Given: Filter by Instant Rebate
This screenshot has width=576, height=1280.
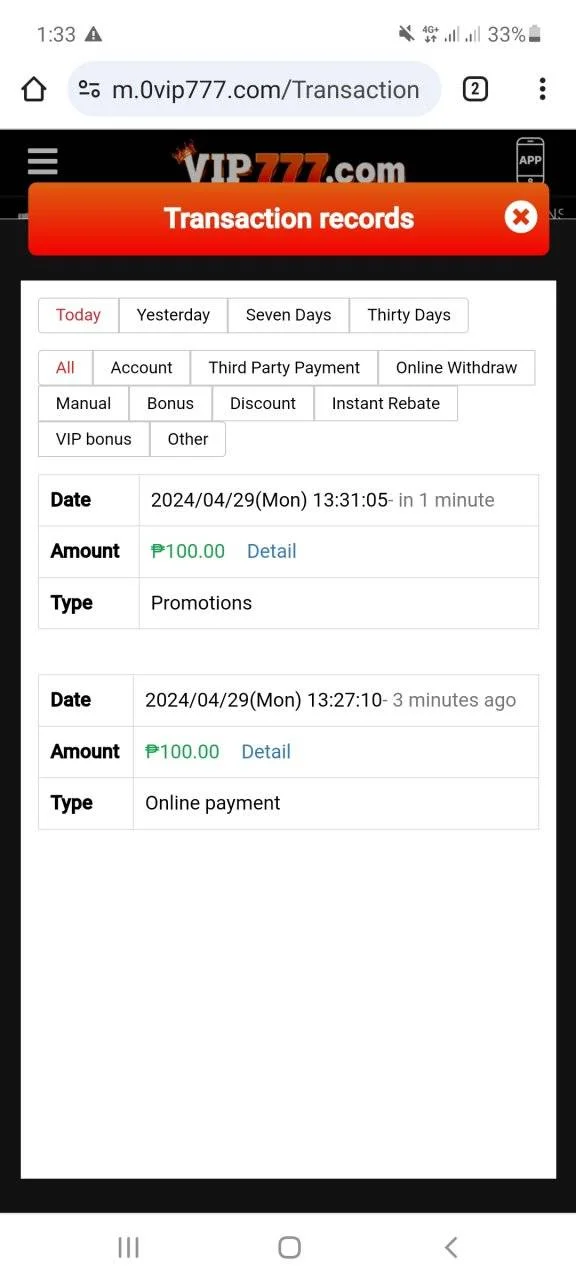Looking at the screenshot, I should [x=386, y=404].
